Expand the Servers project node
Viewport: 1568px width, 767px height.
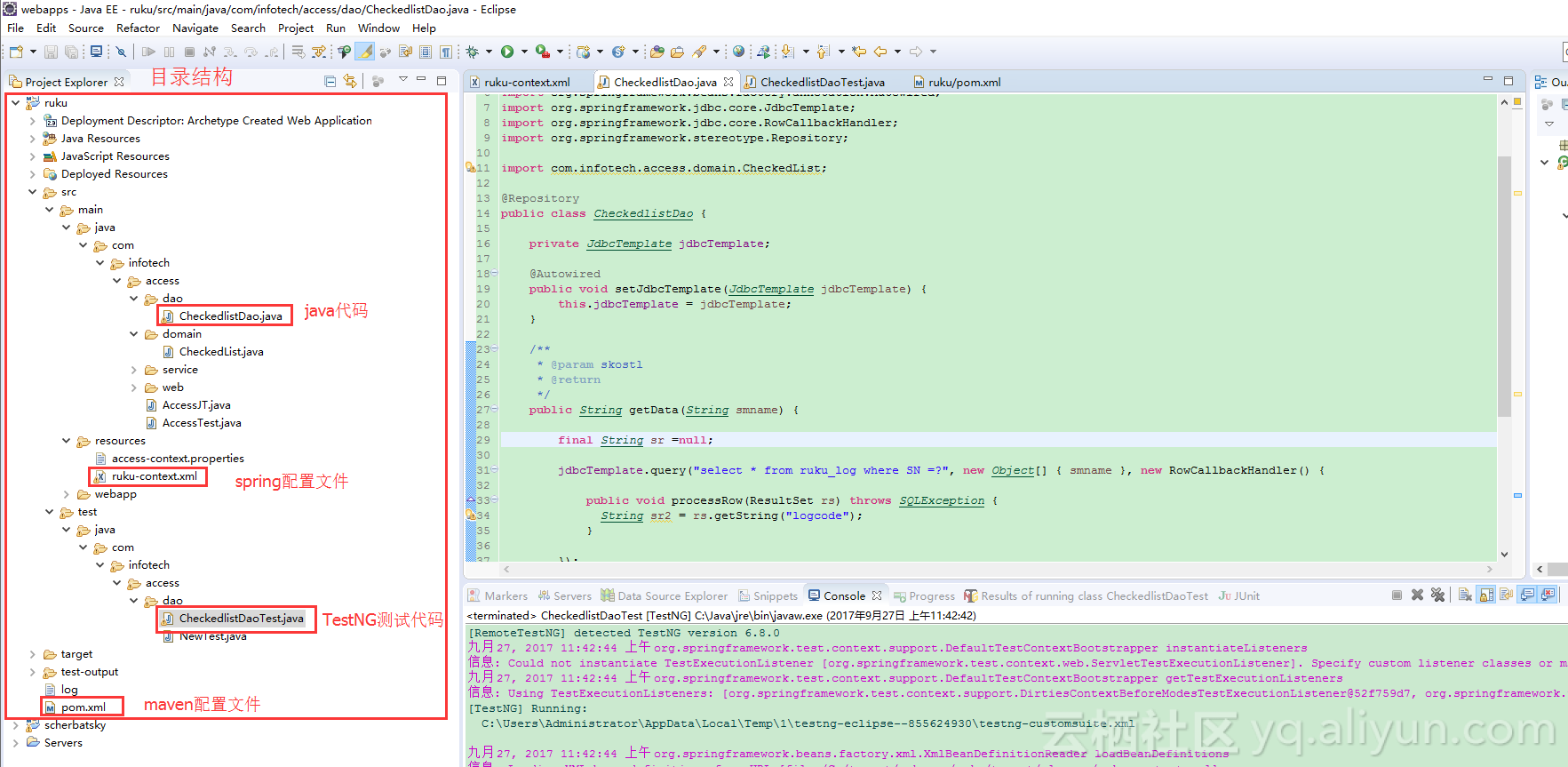coord(15,743)
